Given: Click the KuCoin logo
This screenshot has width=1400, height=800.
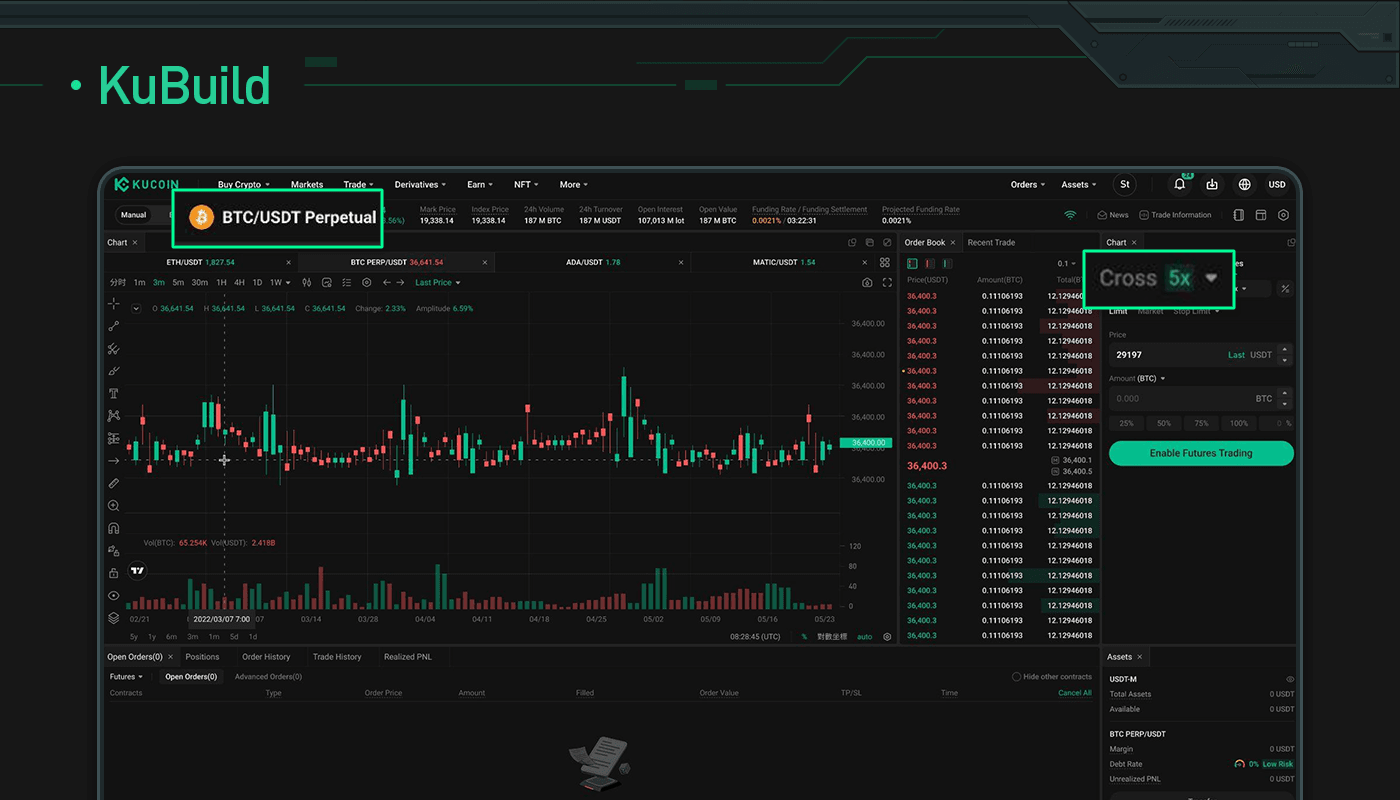Looking at the screenshot, I should tap(147, 184).
